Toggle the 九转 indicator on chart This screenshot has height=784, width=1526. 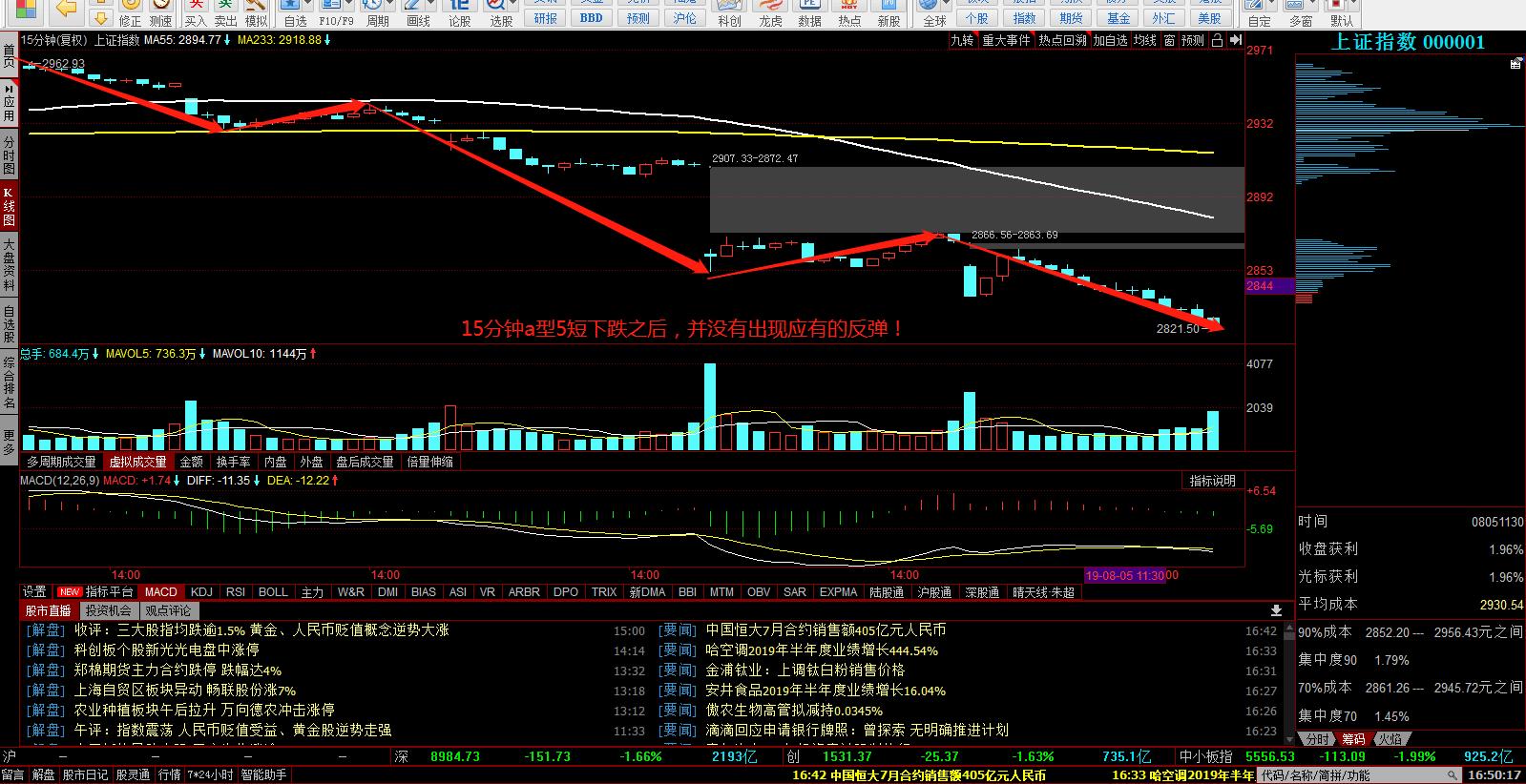click(962, 40)
